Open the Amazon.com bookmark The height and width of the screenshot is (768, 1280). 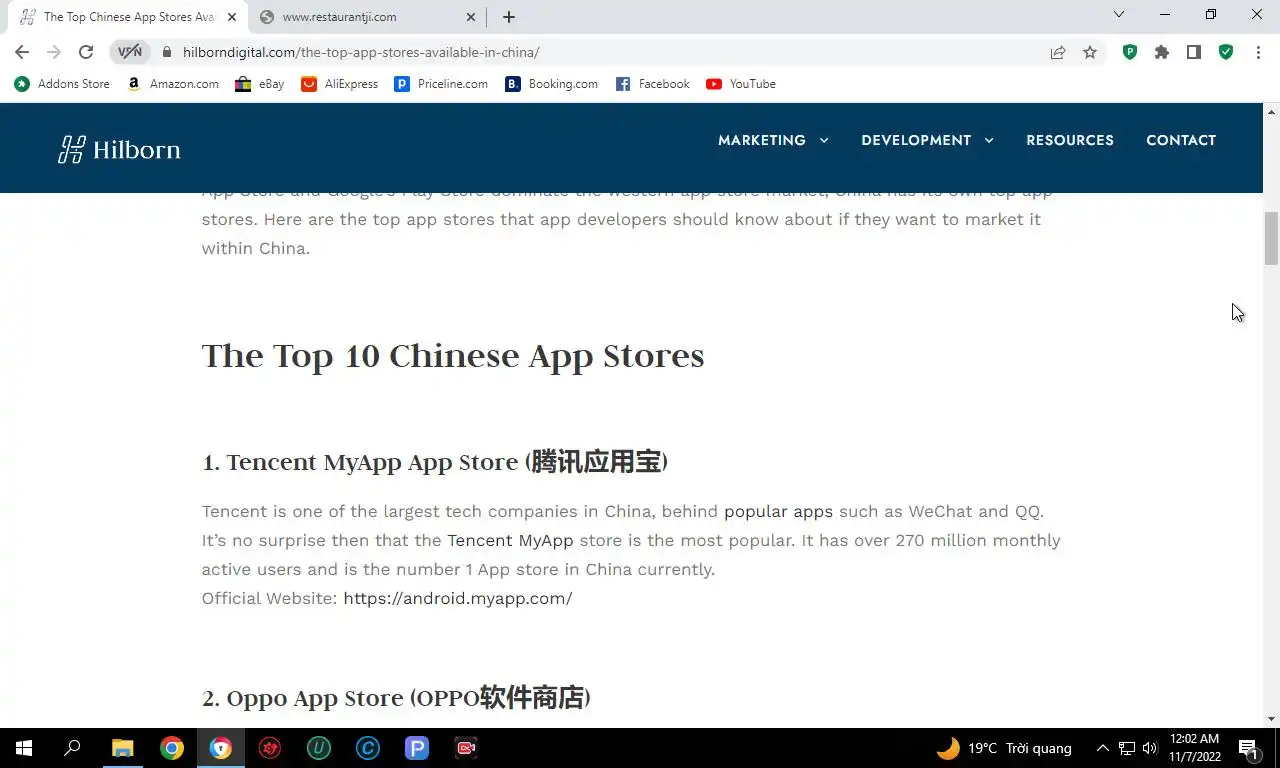pos(173,84)
